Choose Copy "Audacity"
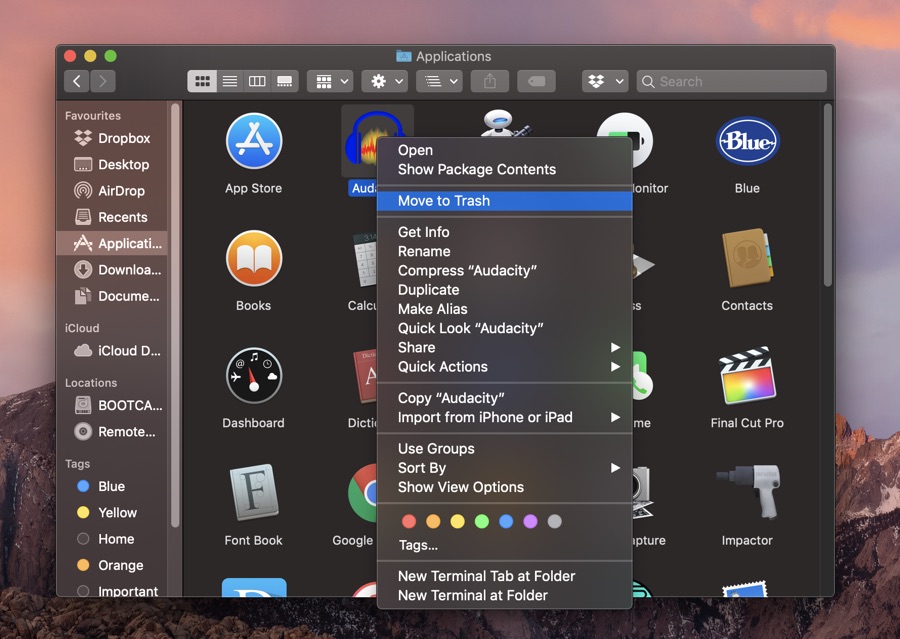This screenshot has height=639, width=900. point(505,398)
